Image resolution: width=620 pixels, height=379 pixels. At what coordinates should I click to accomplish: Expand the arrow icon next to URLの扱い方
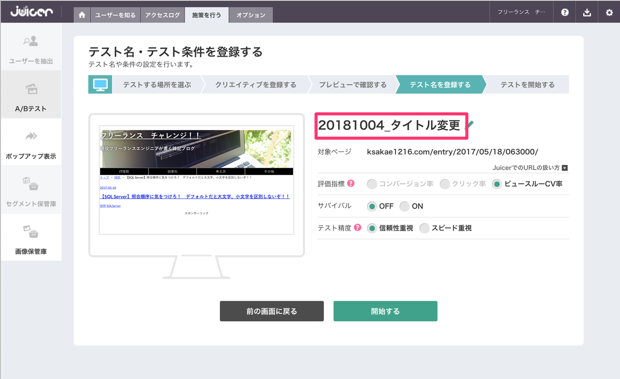click(x=565, y=168)
